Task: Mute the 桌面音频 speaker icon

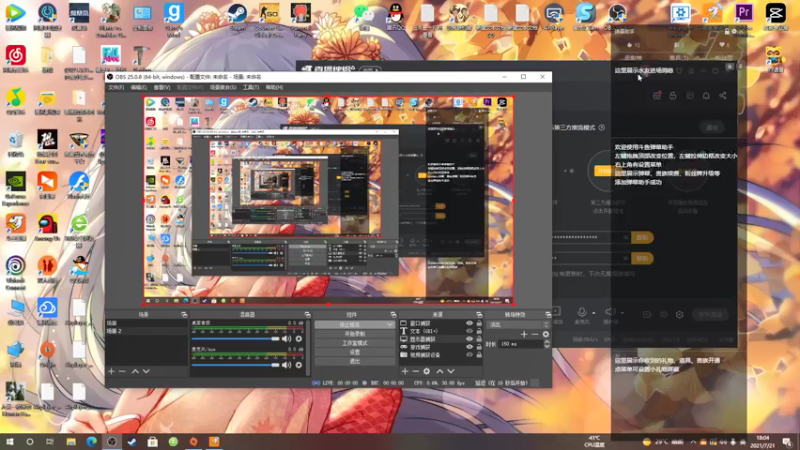Action: (287, 339)
